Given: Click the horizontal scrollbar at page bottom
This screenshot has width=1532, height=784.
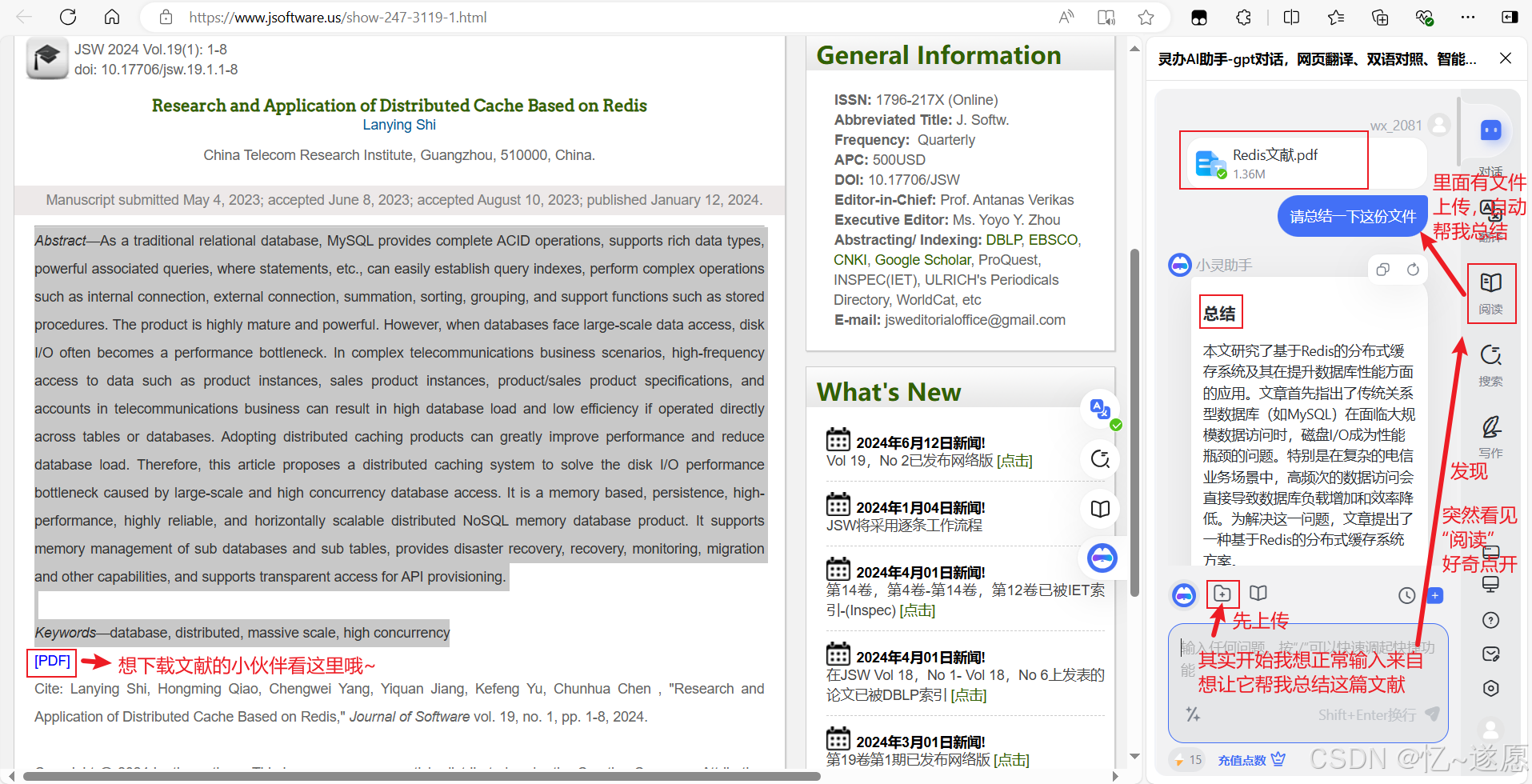Looking at the screenshot, I should (x=422, y=776).
